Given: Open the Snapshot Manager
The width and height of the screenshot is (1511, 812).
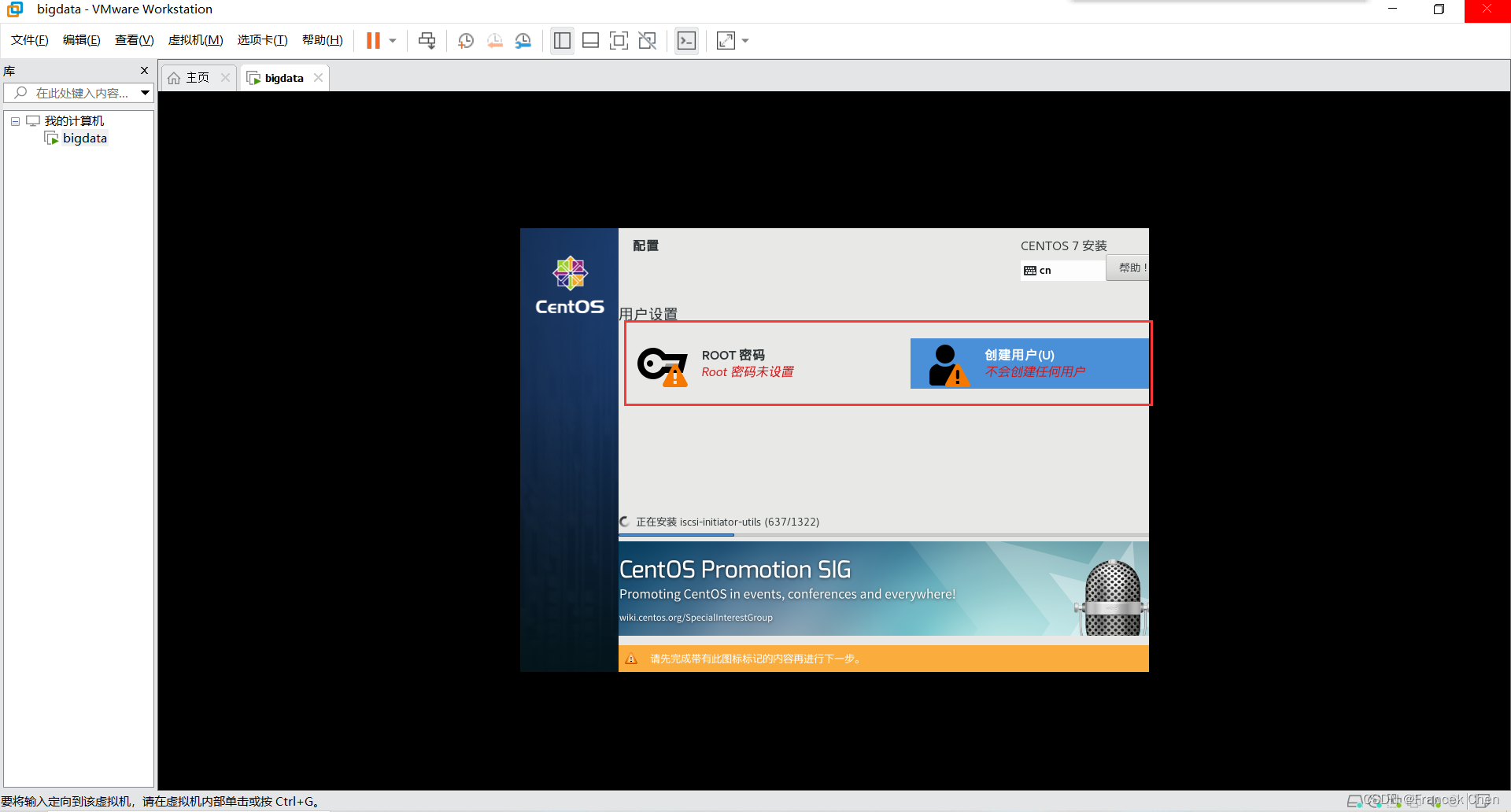Looking at the screenshot, I should tap(523, 40).
